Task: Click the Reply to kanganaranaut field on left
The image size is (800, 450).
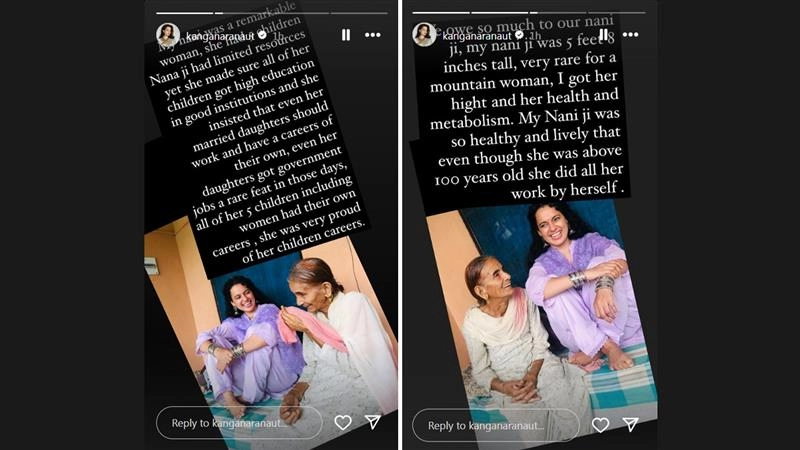Action: click(239, 423)
